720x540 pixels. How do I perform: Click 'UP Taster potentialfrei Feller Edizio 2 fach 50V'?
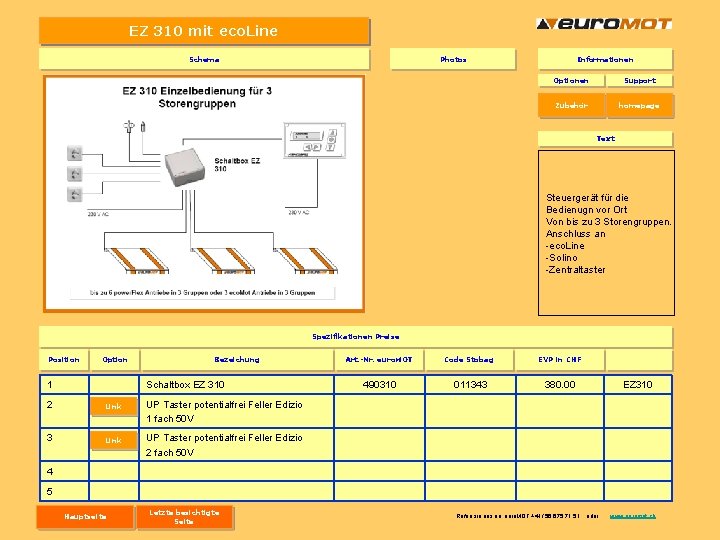click(x=236, y=444)
